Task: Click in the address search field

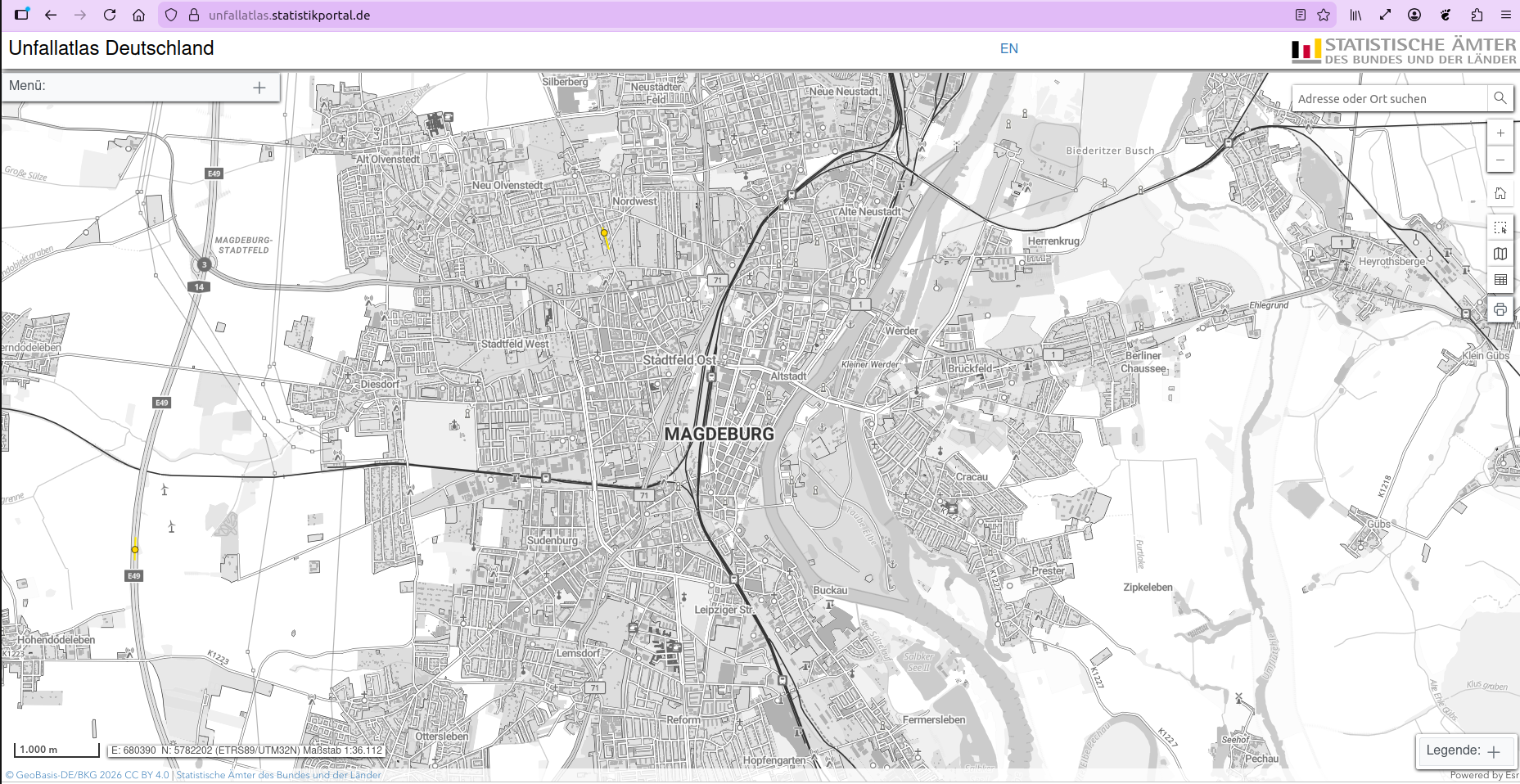Action: [x=1390, y=98]
